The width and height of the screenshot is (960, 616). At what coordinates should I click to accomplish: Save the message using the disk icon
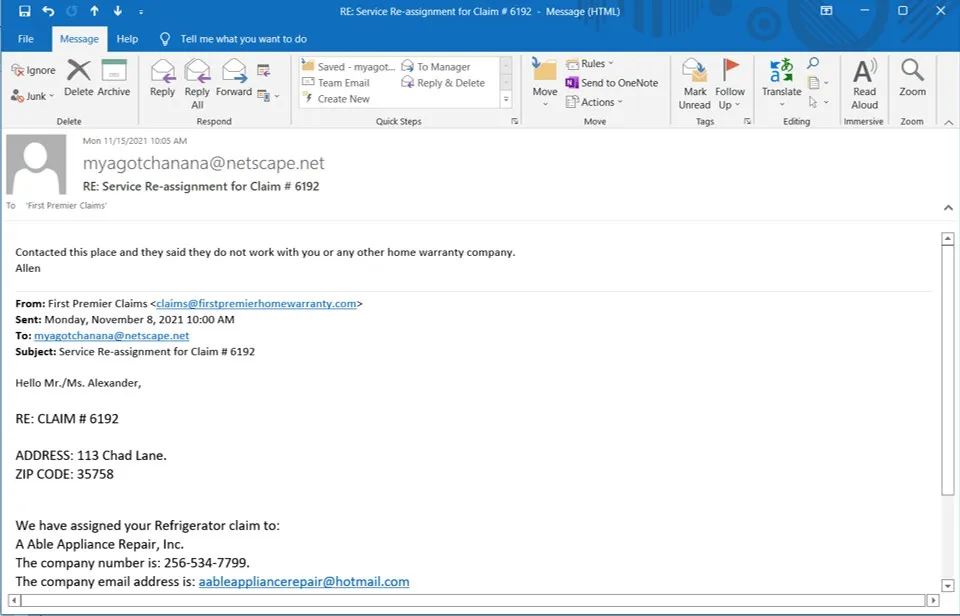[24, 11]
